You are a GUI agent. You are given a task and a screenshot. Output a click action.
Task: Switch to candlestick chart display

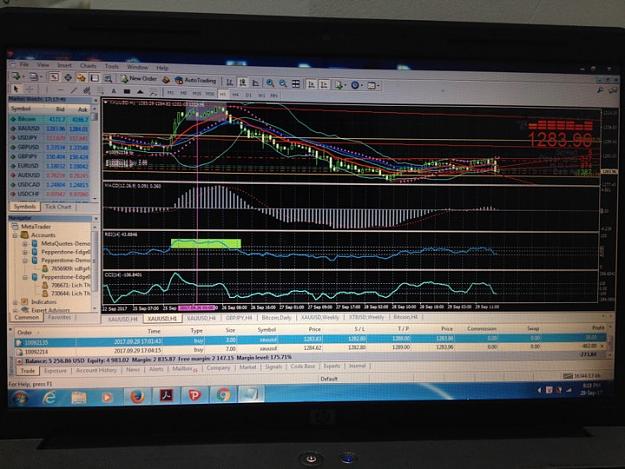click(242, 83)
